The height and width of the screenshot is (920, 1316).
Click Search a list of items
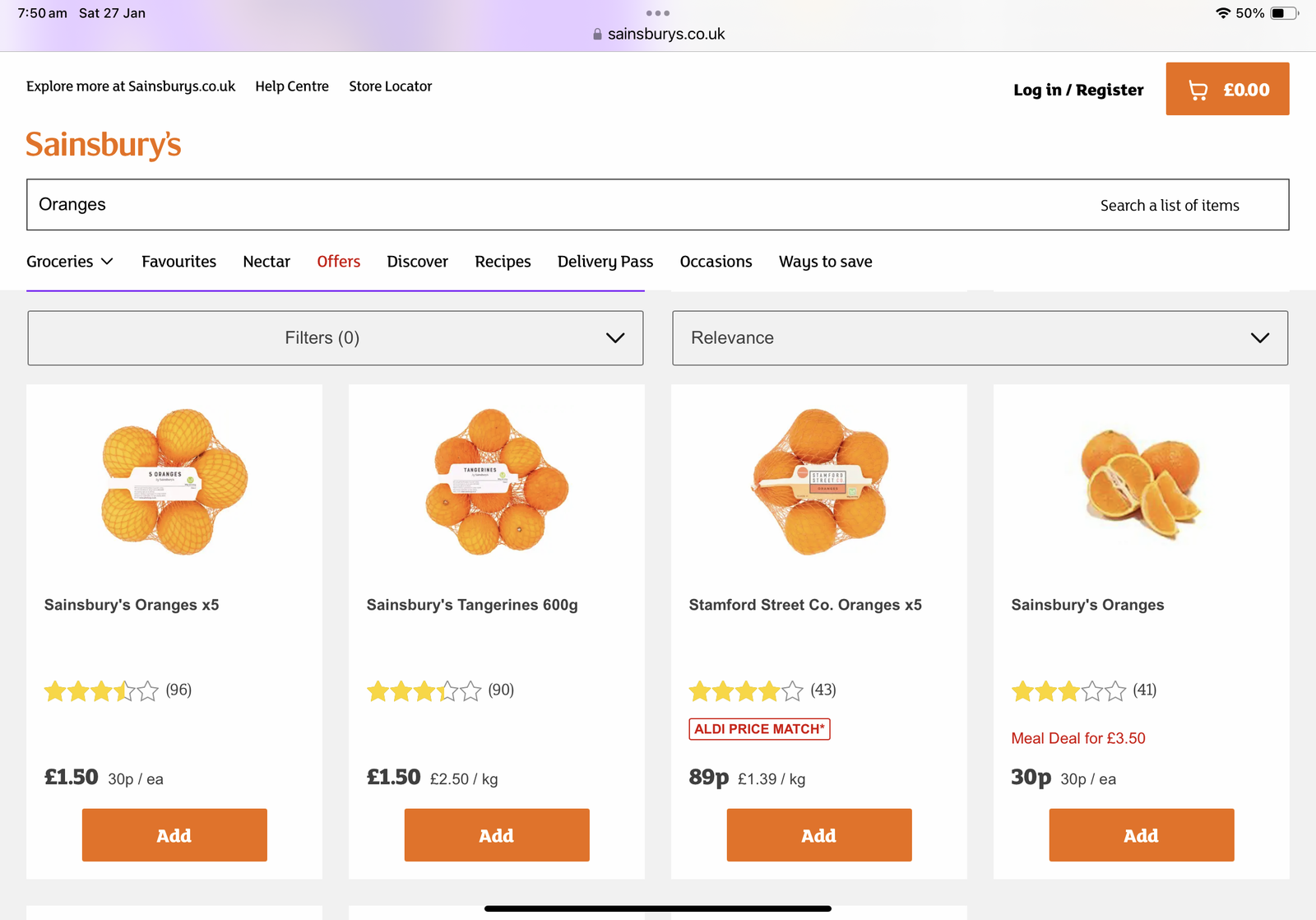(1170, 206)
